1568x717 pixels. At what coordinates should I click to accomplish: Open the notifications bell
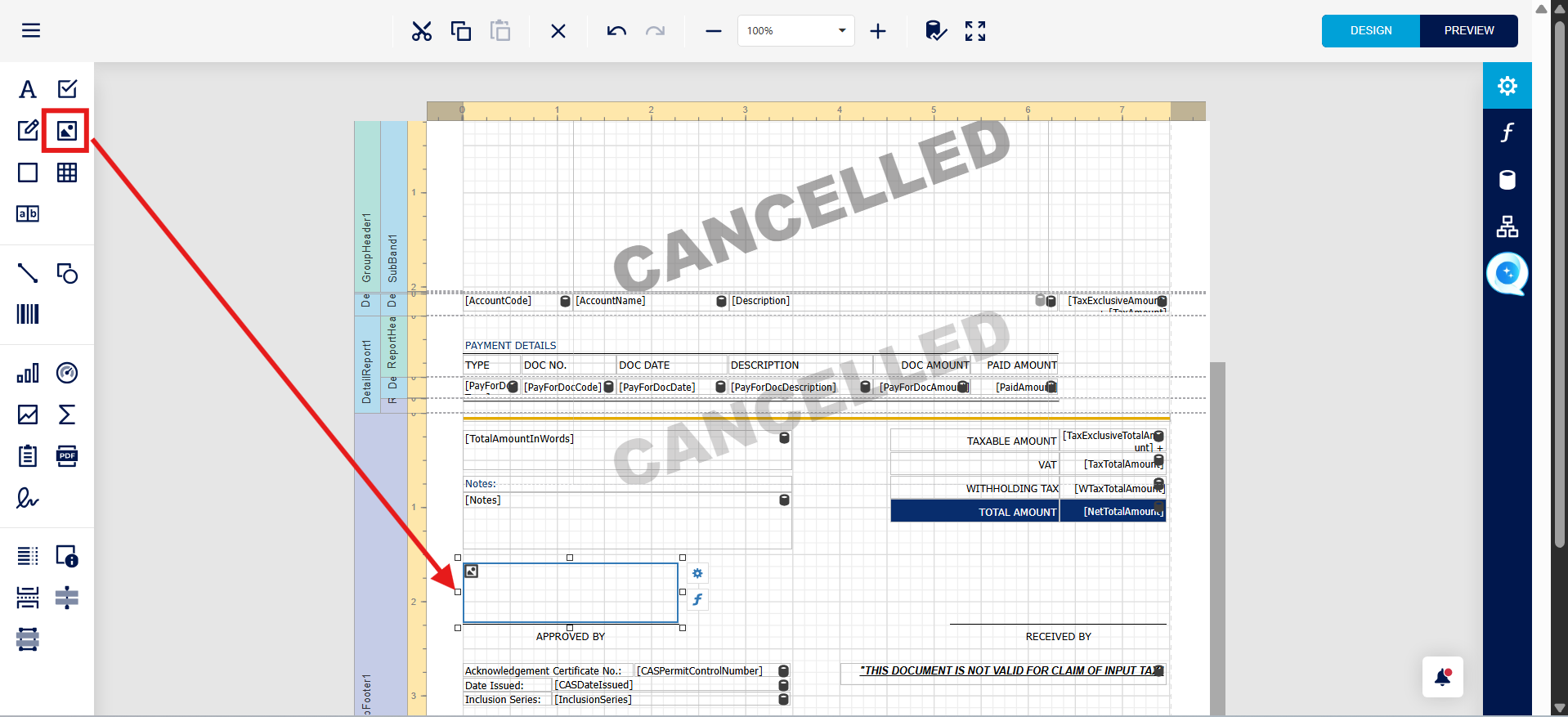pos(1443,677)
